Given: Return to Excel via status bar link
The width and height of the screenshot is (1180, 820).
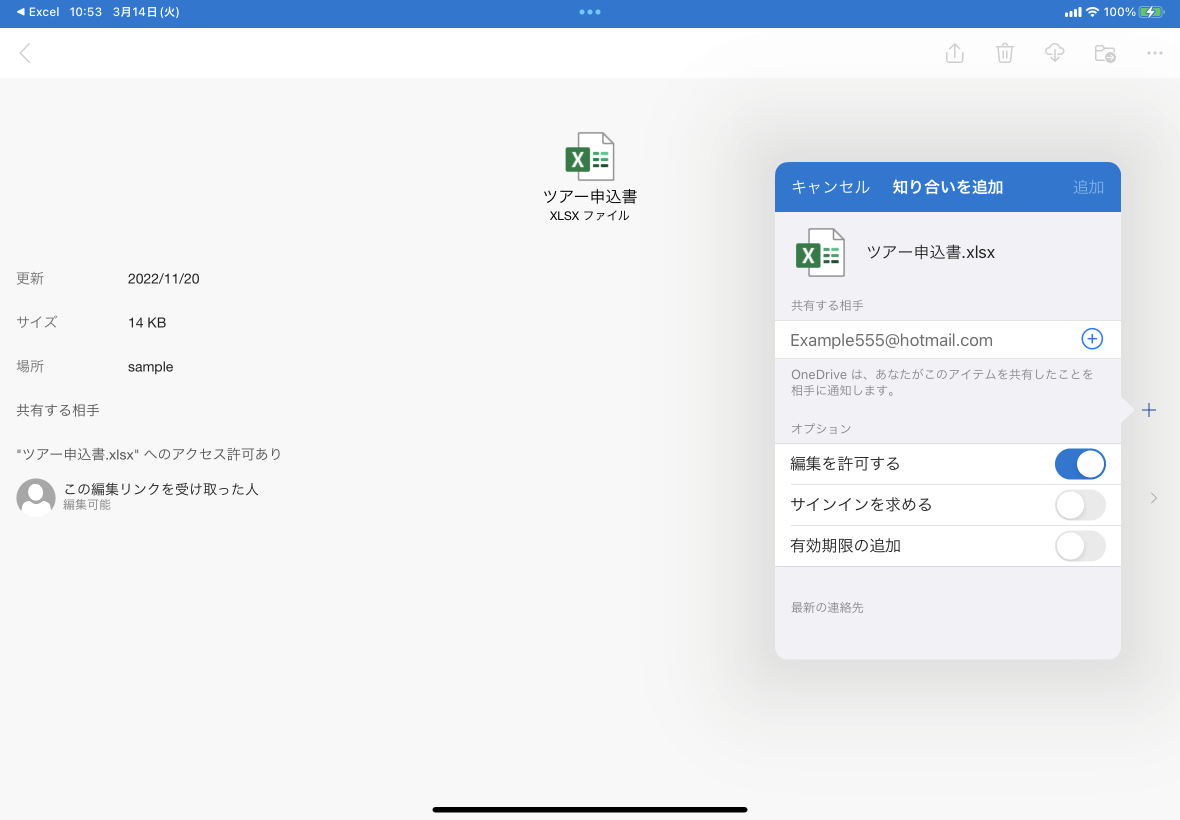Looking at the screenshot, I should [38, 12].
